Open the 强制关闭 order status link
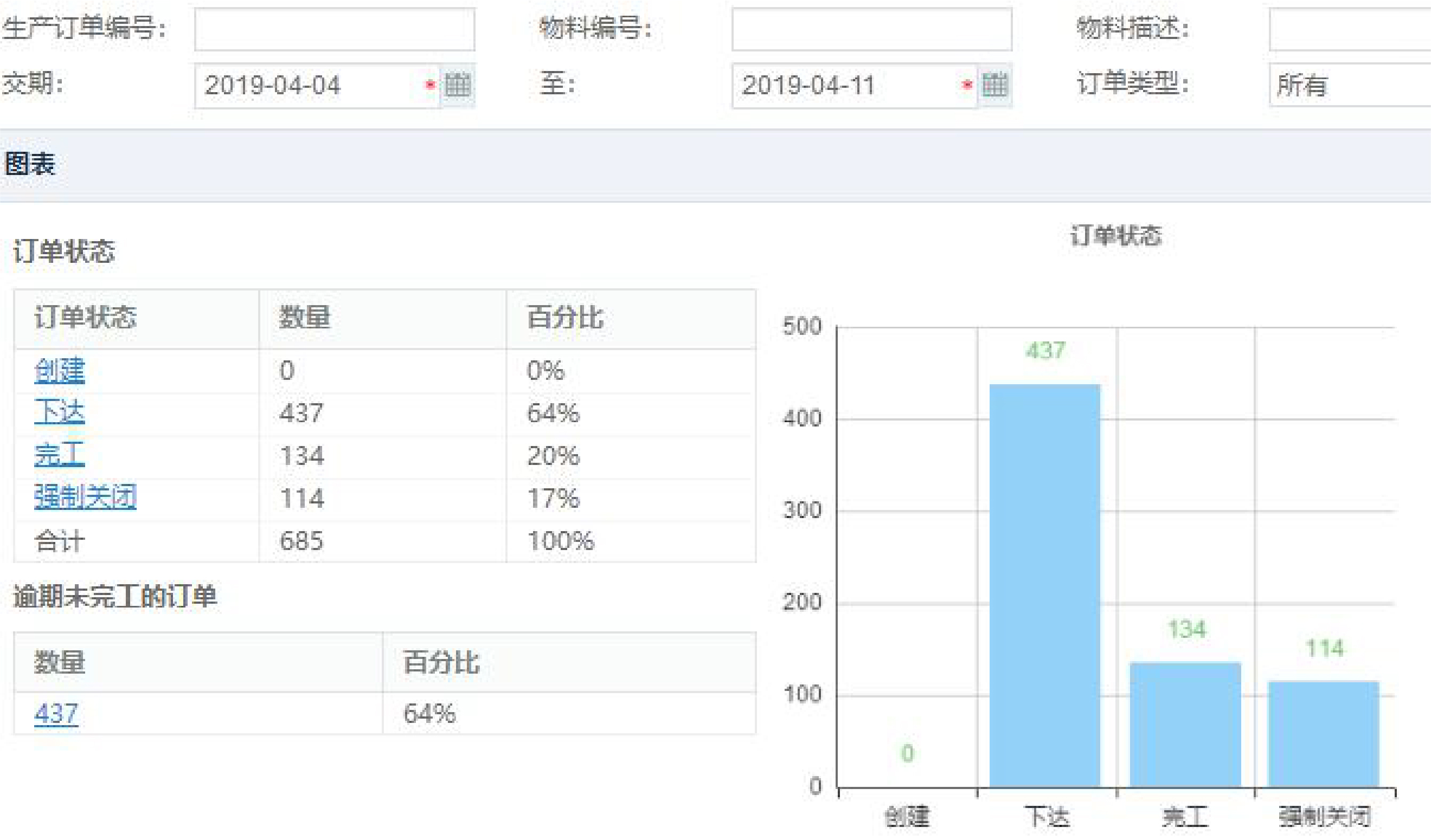The width and height of the screenshot is (1431, 840). [85, 497]
